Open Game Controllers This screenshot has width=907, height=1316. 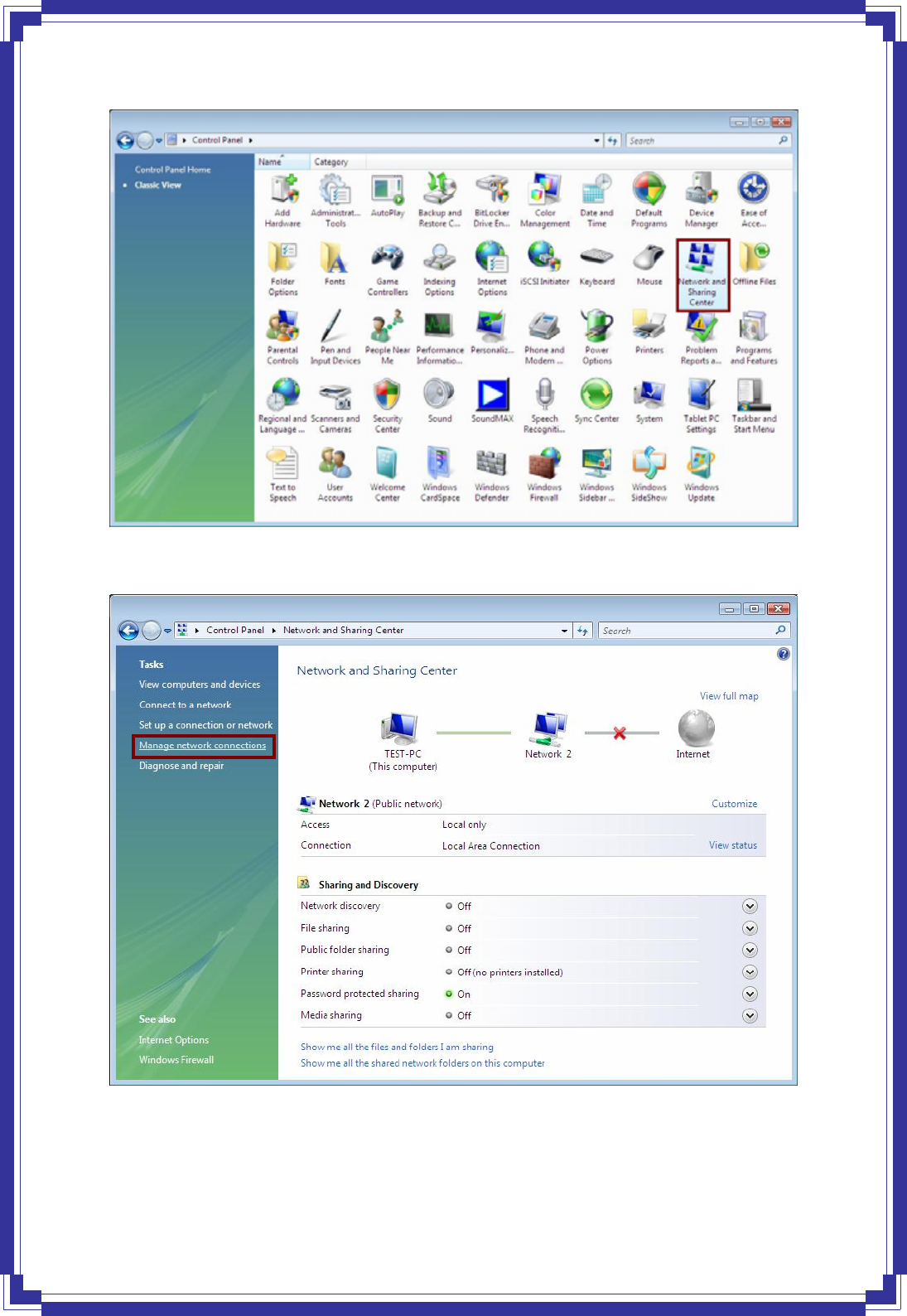coord(387,269)
